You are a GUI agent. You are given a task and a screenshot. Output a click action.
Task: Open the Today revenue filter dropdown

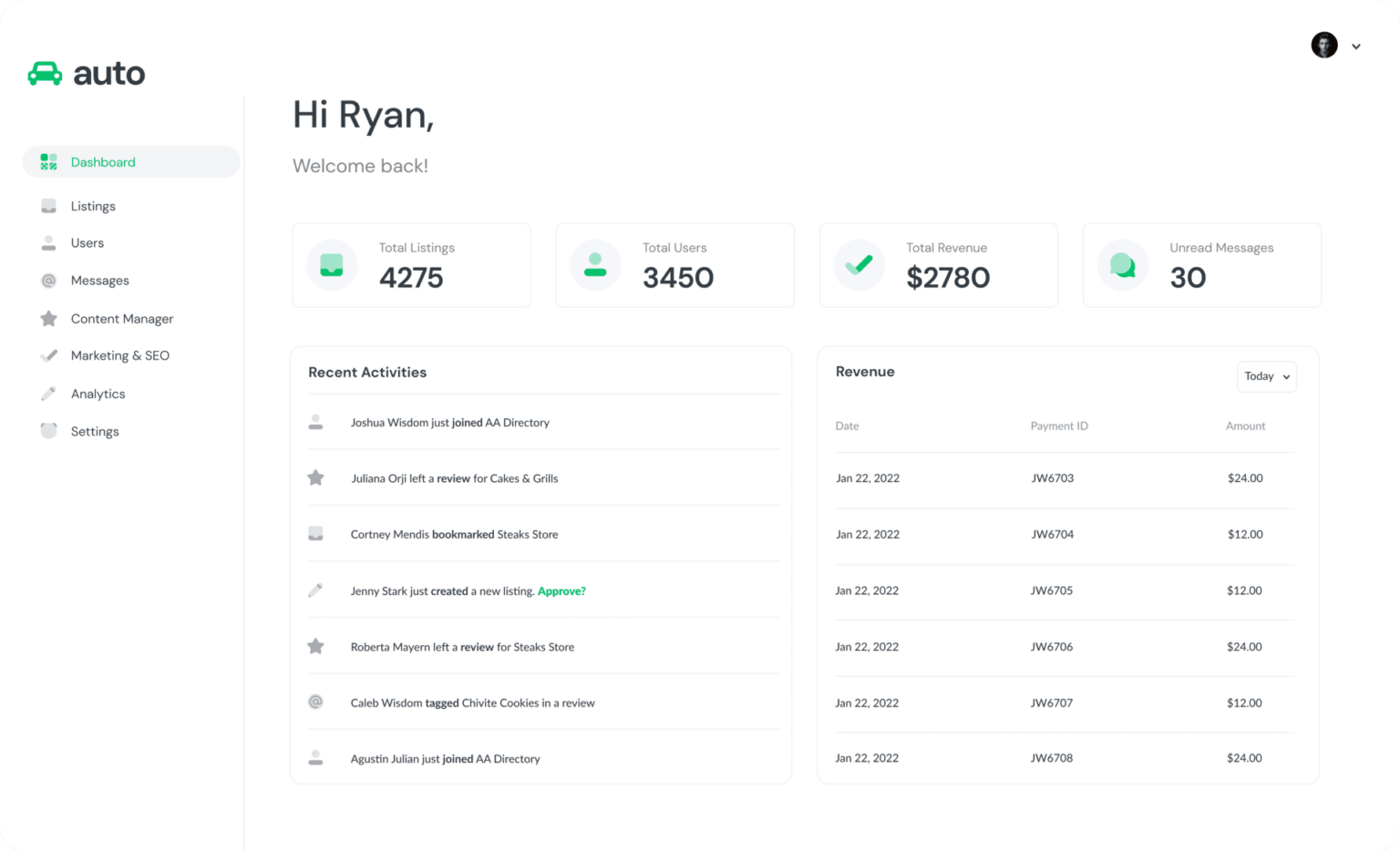1266,376
